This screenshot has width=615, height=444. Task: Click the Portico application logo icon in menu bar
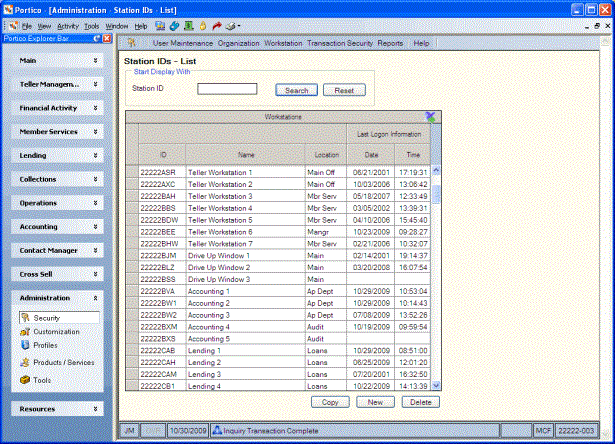coord(13,26)
